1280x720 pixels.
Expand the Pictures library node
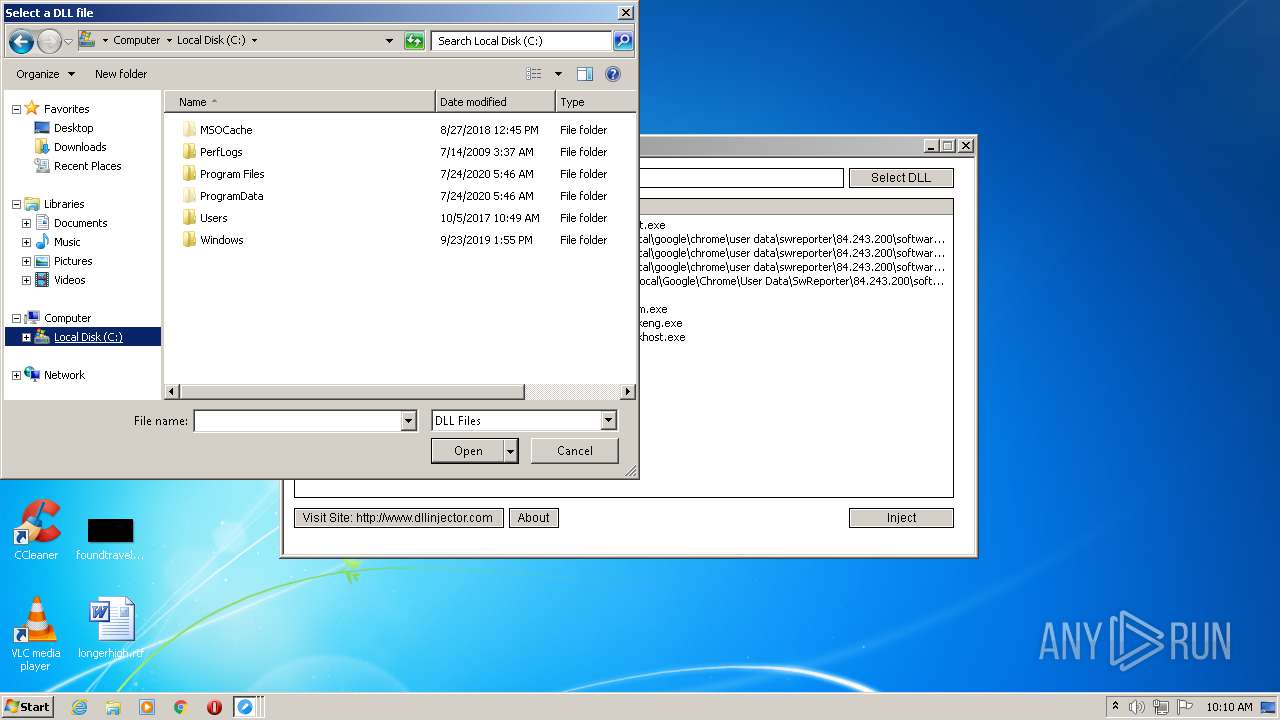click(26, 261)
